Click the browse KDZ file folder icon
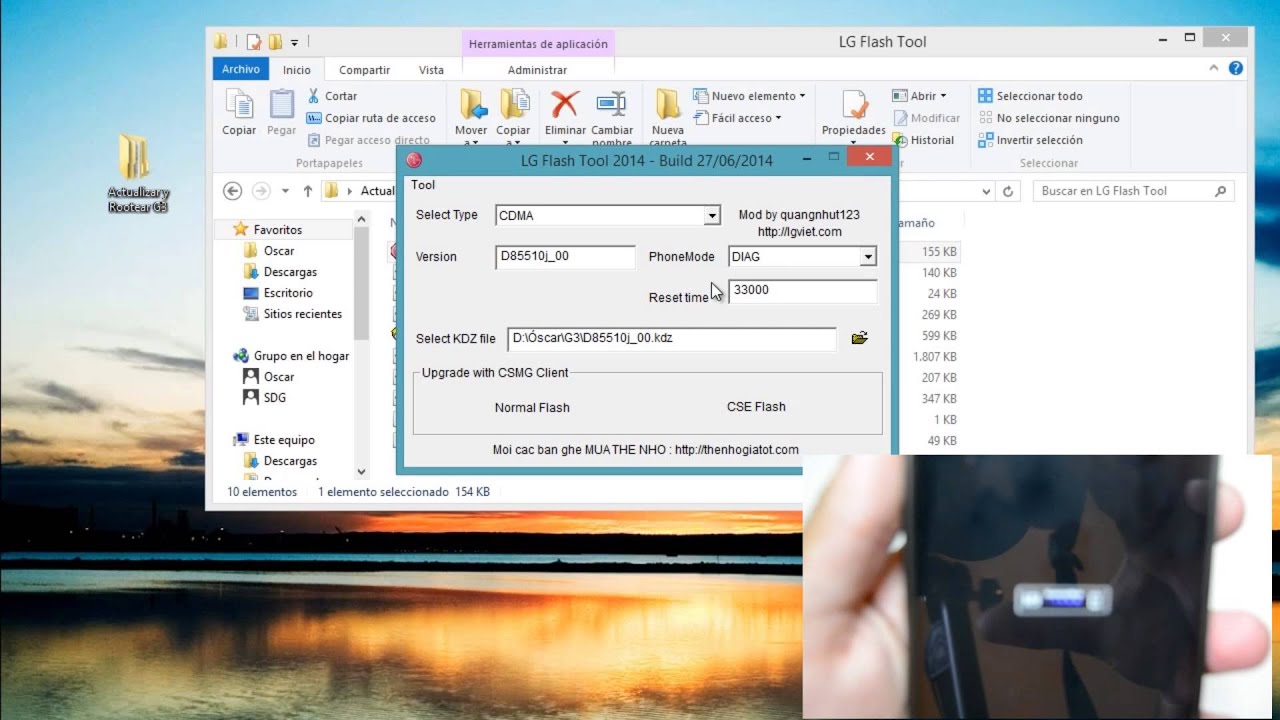This screenshot has height=720, width=1280. 859,338
